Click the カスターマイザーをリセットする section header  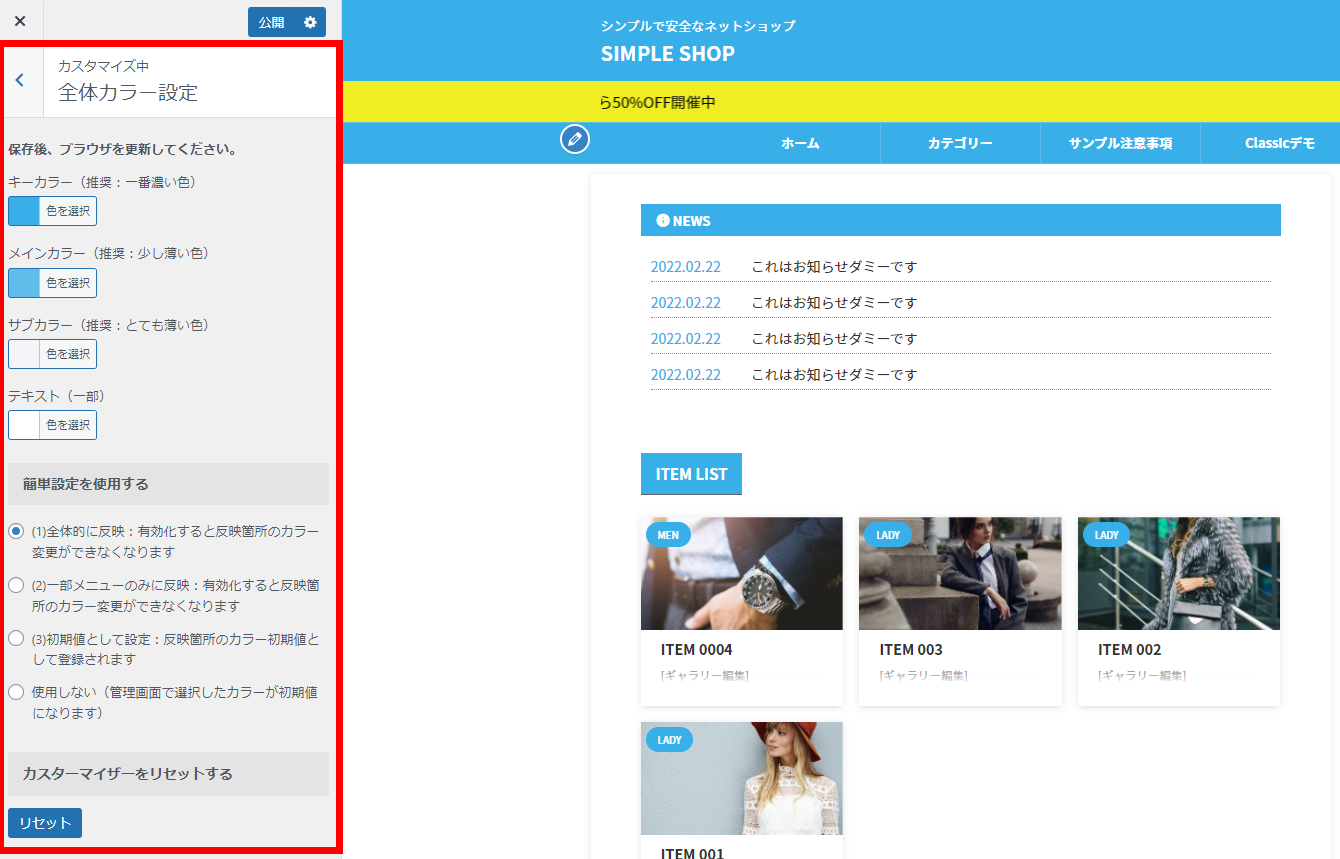(168, 774)
